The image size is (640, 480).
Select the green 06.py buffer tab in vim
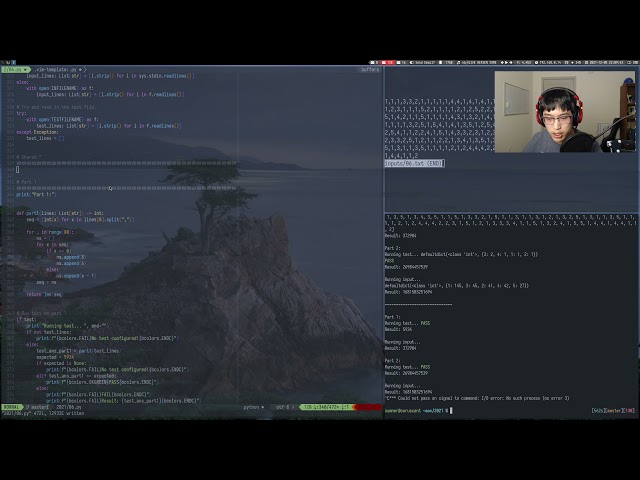point(16,70)
